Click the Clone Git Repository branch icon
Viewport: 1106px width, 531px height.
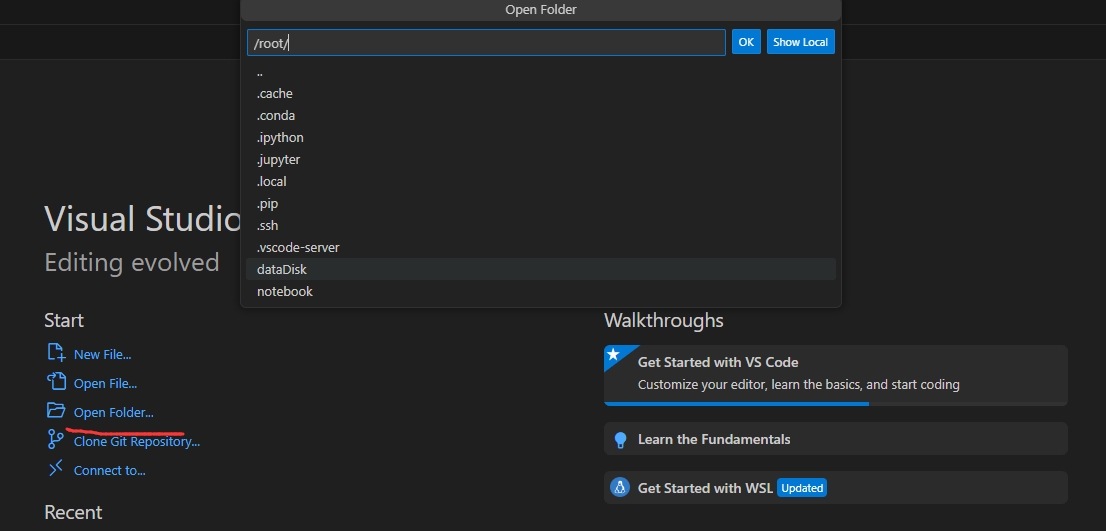point(56,440)
